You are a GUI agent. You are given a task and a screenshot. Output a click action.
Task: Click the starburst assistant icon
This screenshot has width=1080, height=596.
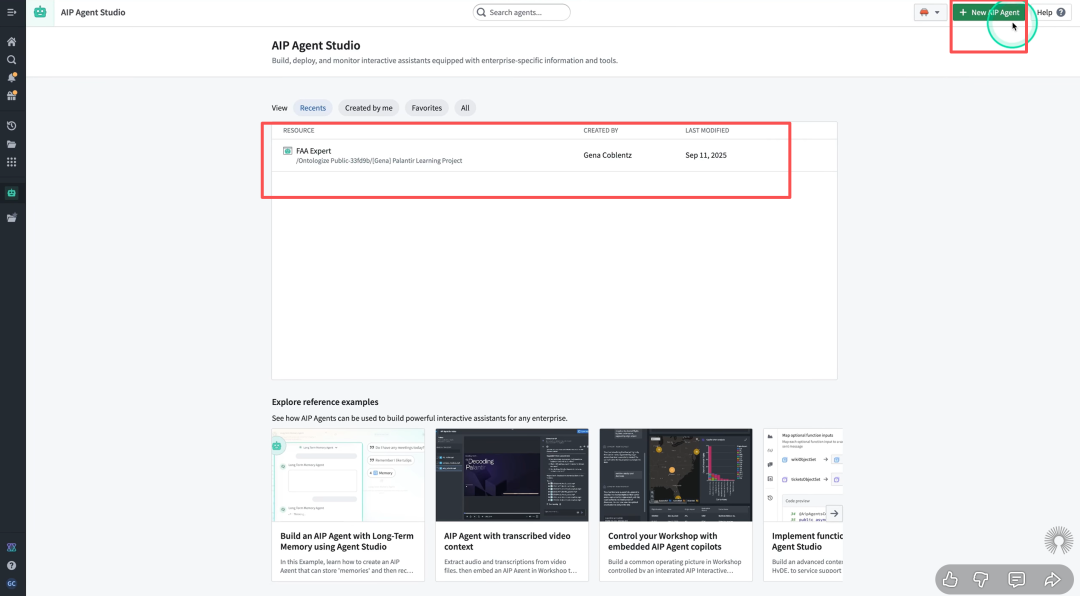click(x=1059, y=540)
